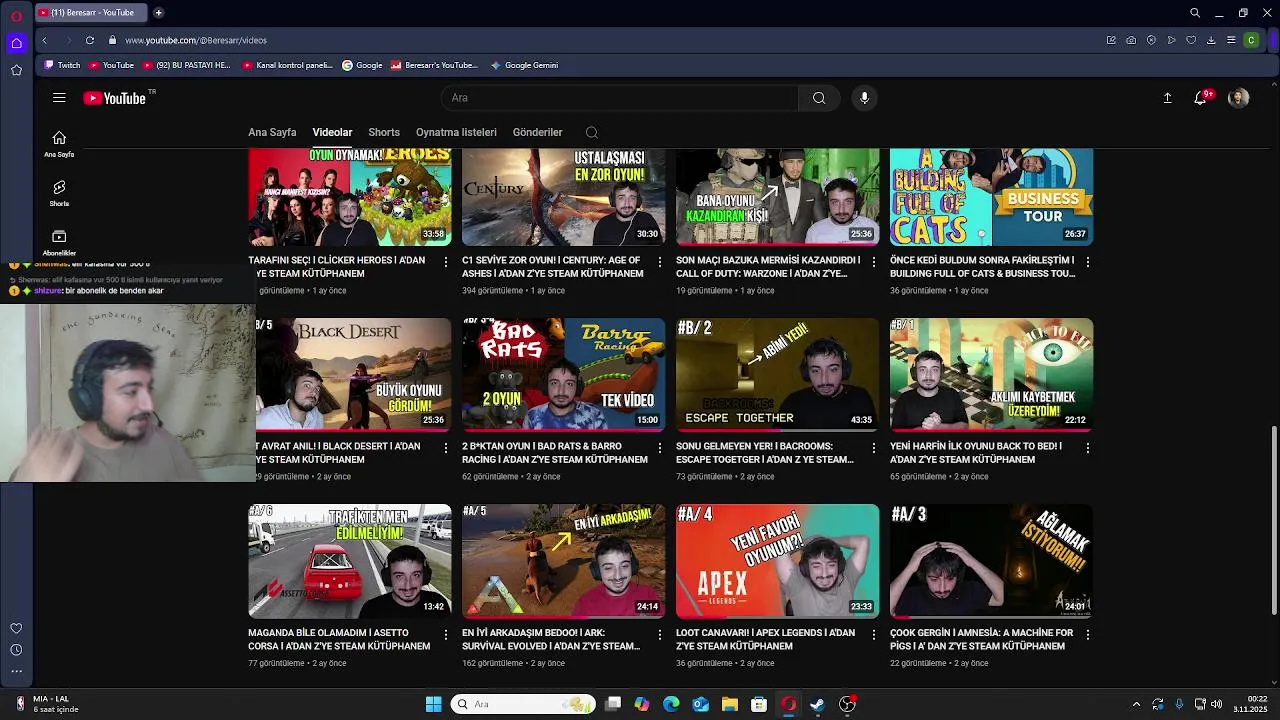Open File Explorer from the taskbar
Image resolution: width=1280 pixels, height=720 pixels.
(730, 704)
